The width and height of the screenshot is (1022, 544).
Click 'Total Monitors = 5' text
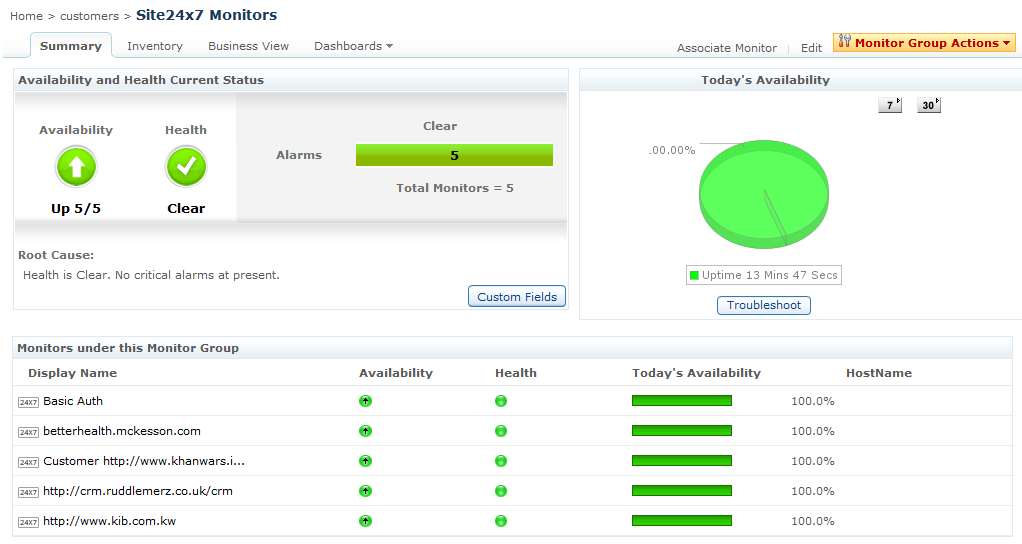pos(455,188)
